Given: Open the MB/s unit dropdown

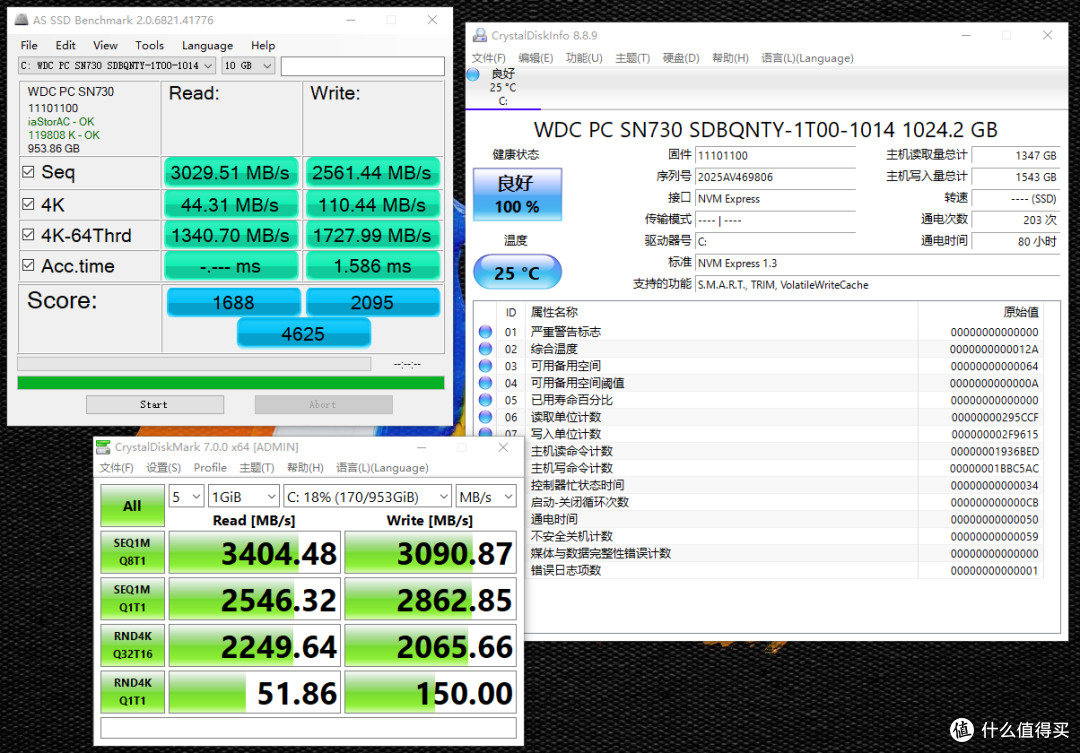Looking at the screenshot, I should coord(486,497).
